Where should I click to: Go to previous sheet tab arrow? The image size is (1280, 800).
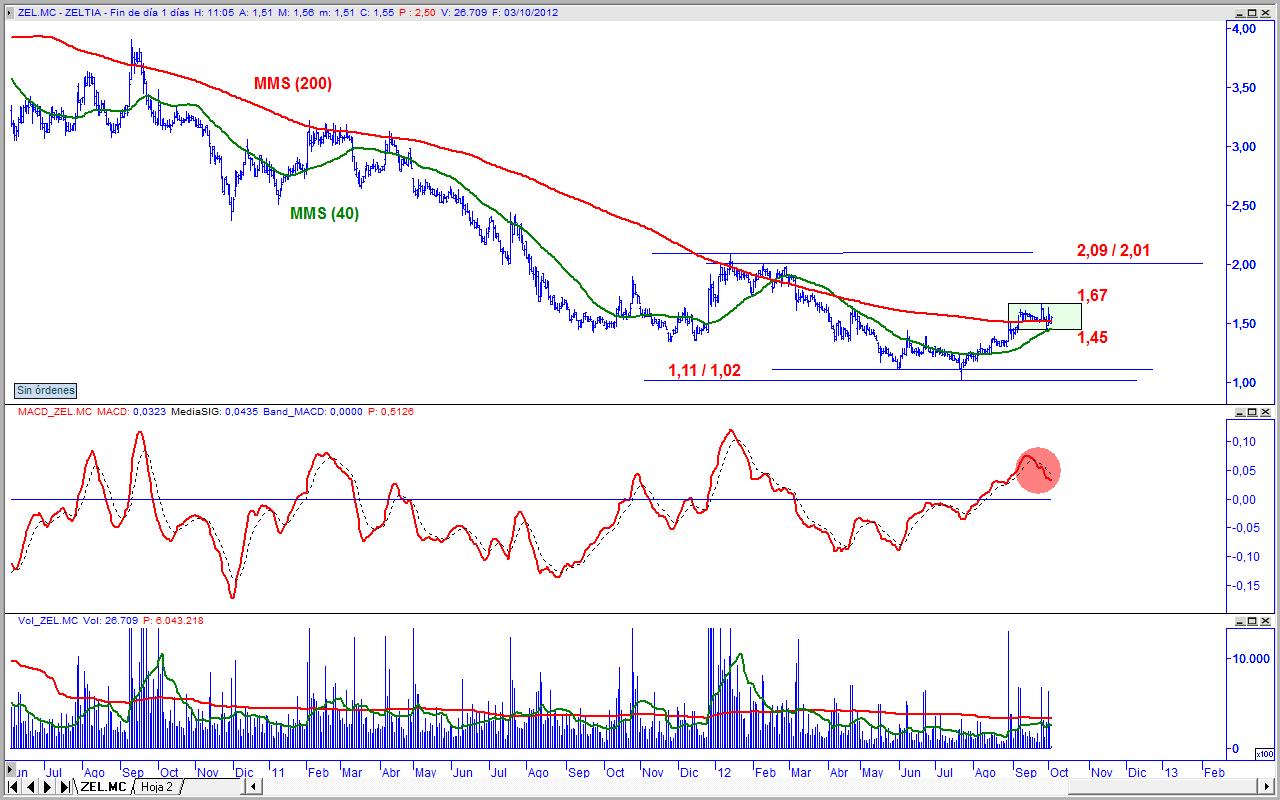click(30, 787)
